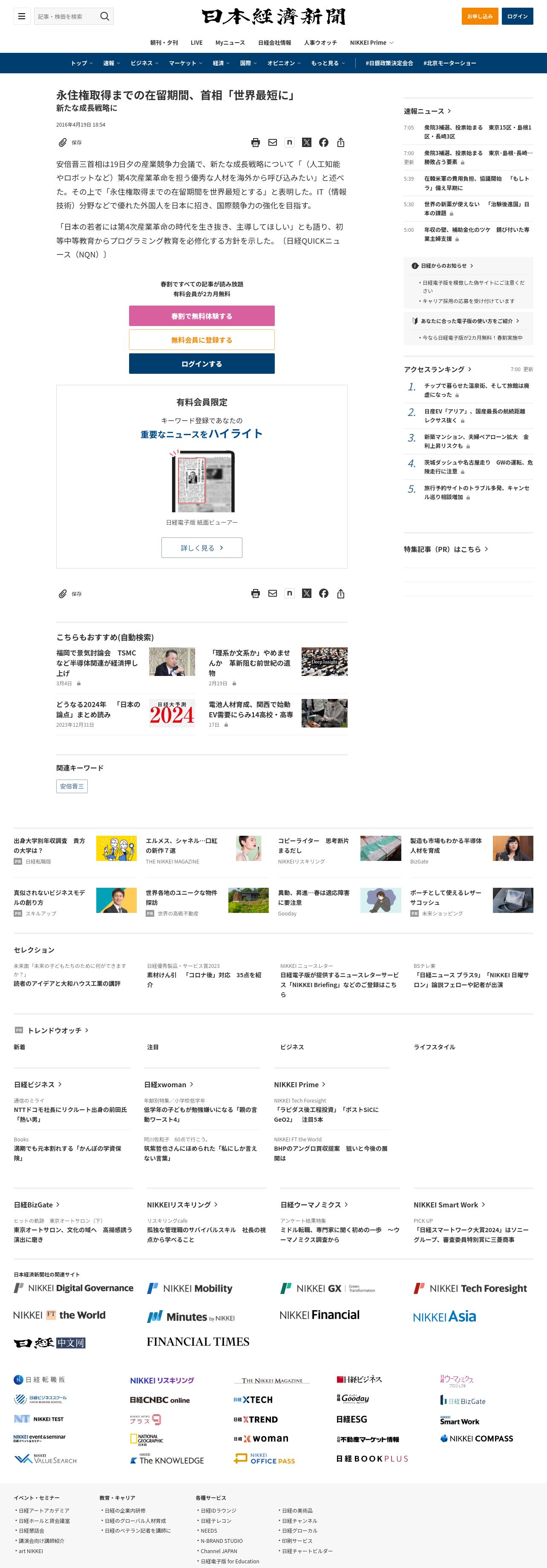This screenshot has width=547, height=1568.
Task: Click the 日本経済新聞 masthead logo
Action: point(274,17)
